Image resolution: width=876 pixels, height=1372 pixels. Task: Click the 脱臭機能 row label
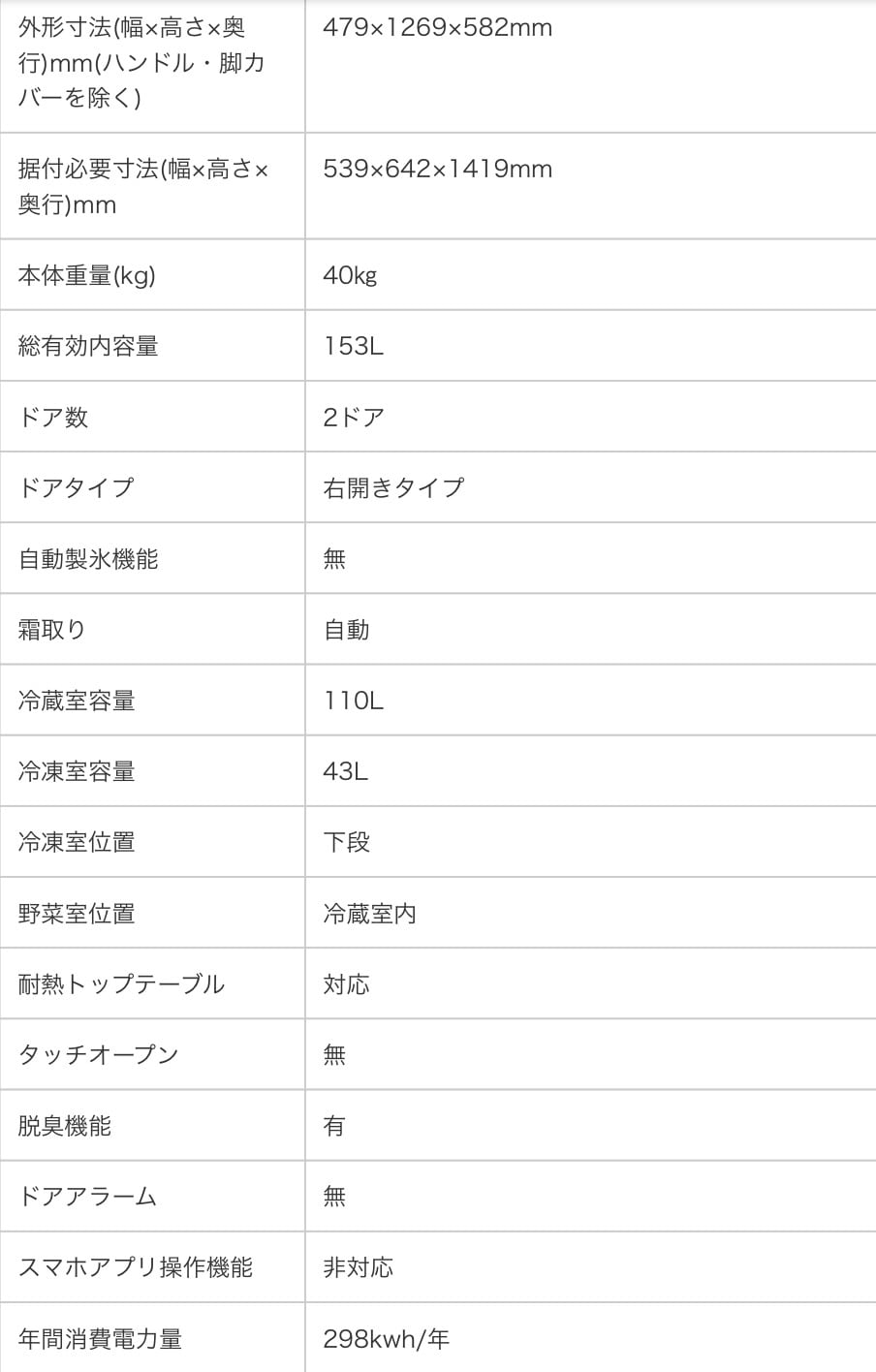(x=65, y=1126)
